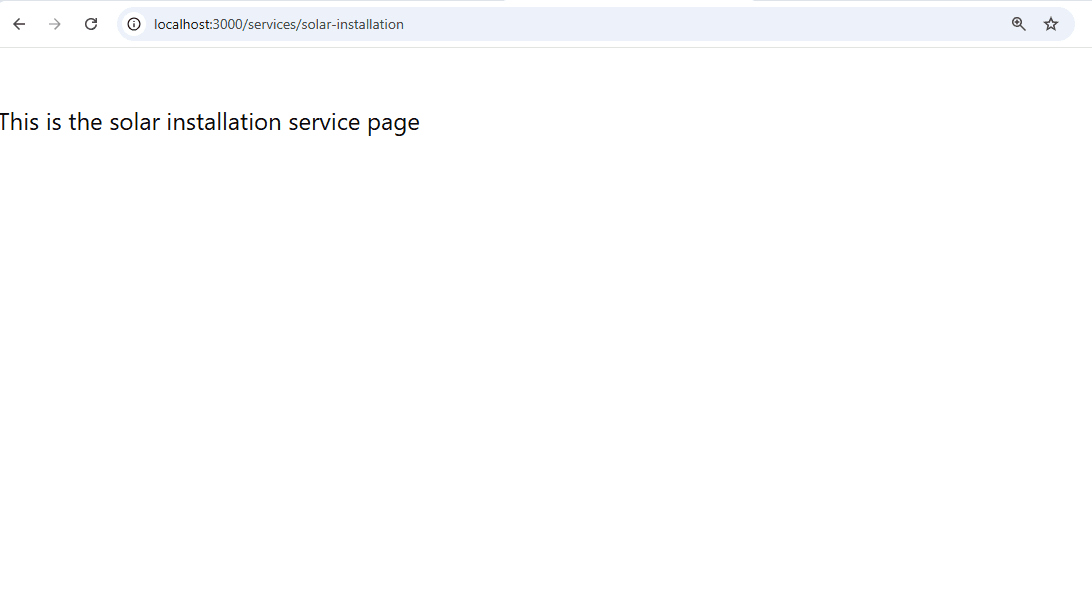Image resolution: width=1092 pixels, height=601 pixels.
Task: Expand site security details from the info icon
Action: pyautogui.click(x=133, y=23)
